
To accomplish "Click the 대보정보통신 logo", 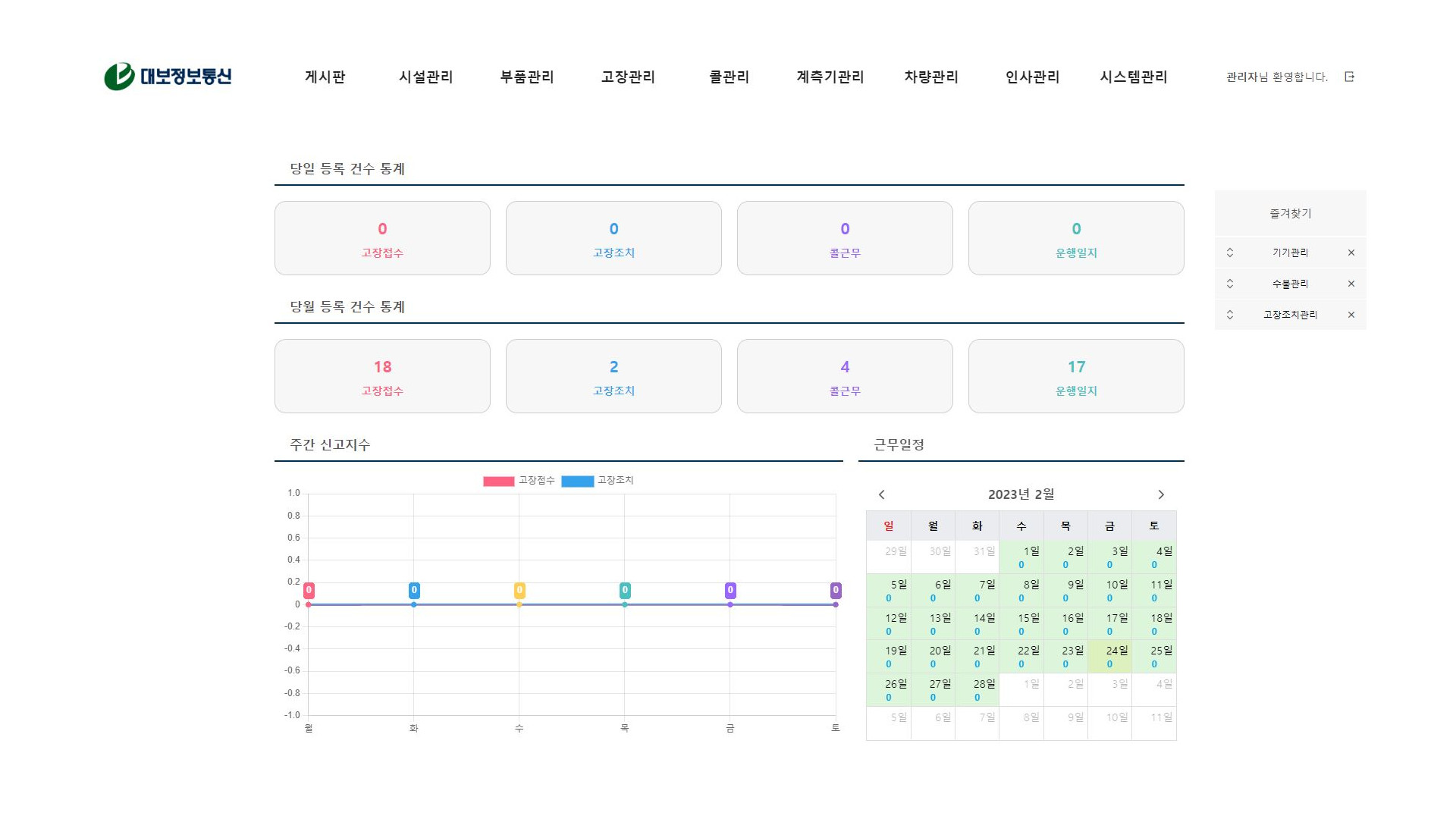I will point(168,77).
